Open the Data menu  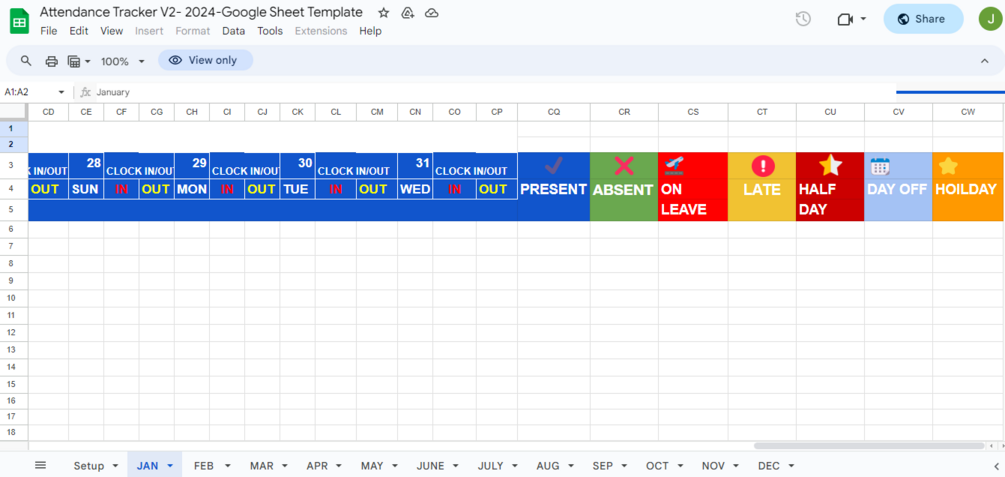(233, 31)
